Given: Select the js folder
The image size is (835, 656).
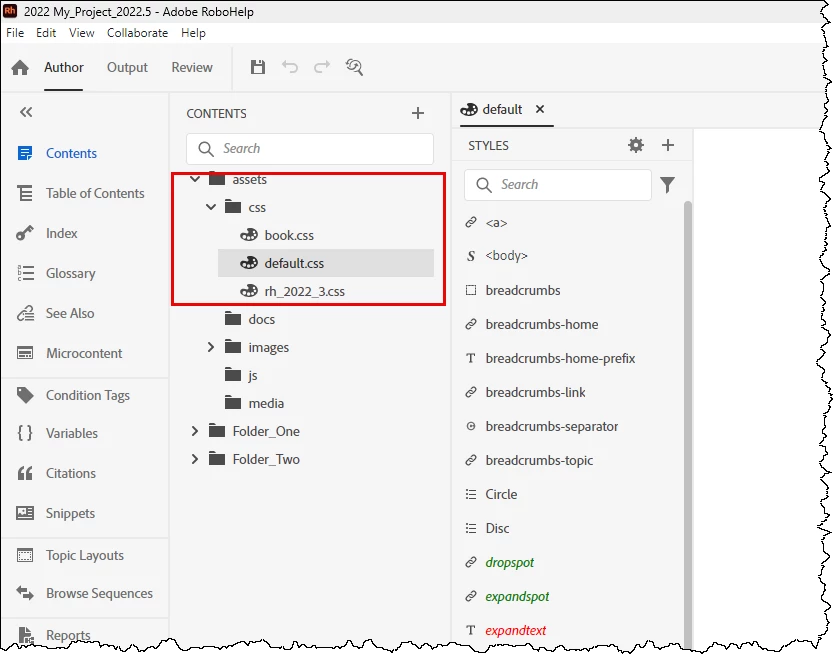Looking at the screenshot, I should [241, 375].
